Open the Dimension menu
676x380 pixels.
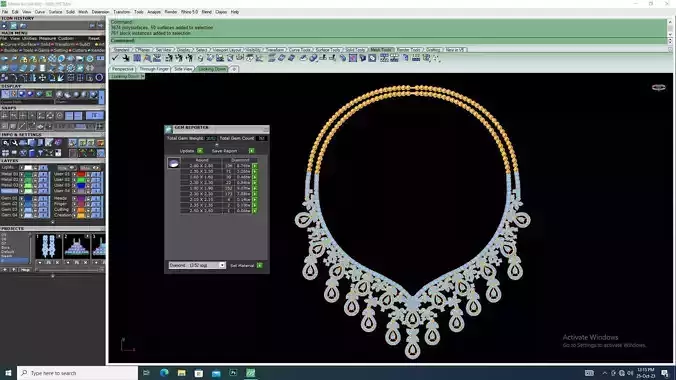coord(100,12)
